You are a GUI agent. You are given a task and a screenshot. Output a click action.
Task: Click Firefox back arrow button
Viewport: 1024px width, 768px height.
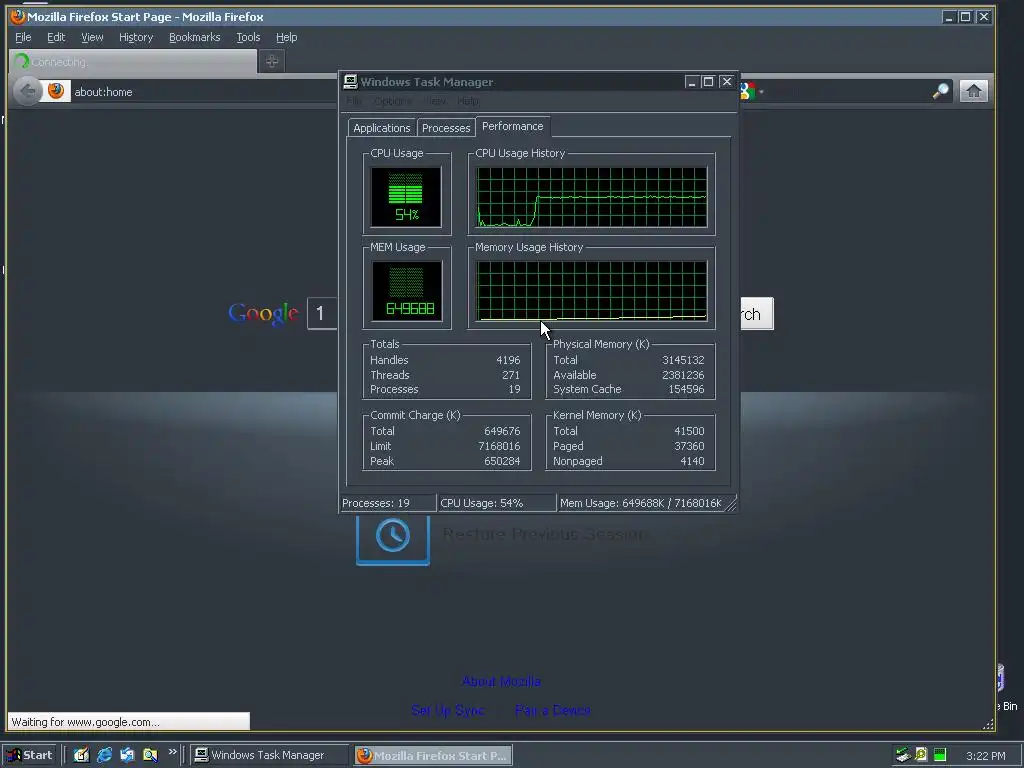(x=27, y=91)
